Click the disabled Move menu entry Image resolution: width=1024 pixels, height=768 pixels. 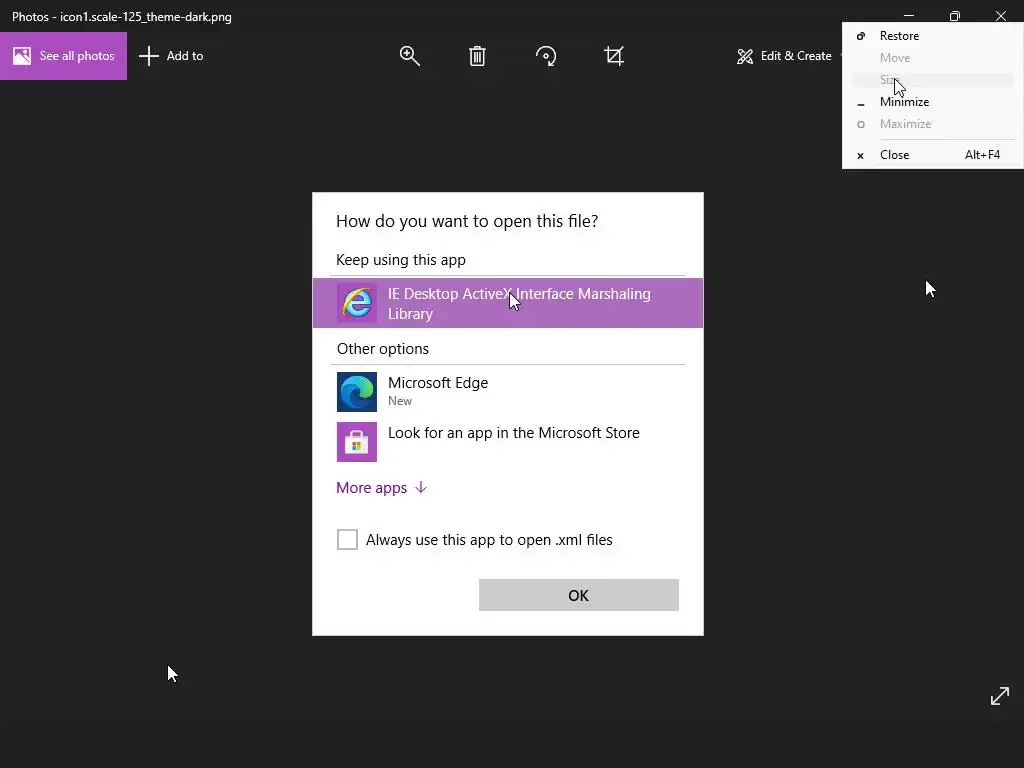pos(933,58)
